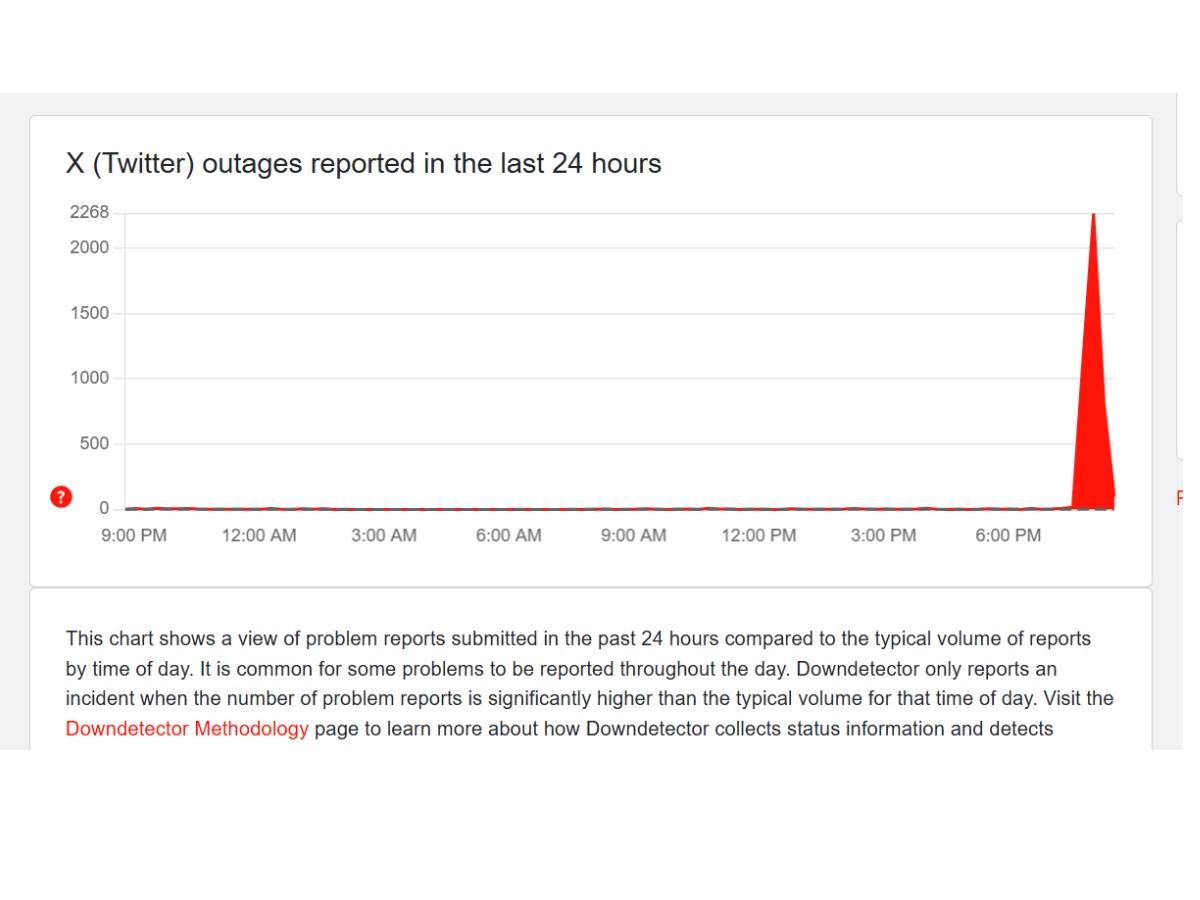
Task: Click the peak of the red outage spike
Action: pyautogui.click(x=1093, y=217)
